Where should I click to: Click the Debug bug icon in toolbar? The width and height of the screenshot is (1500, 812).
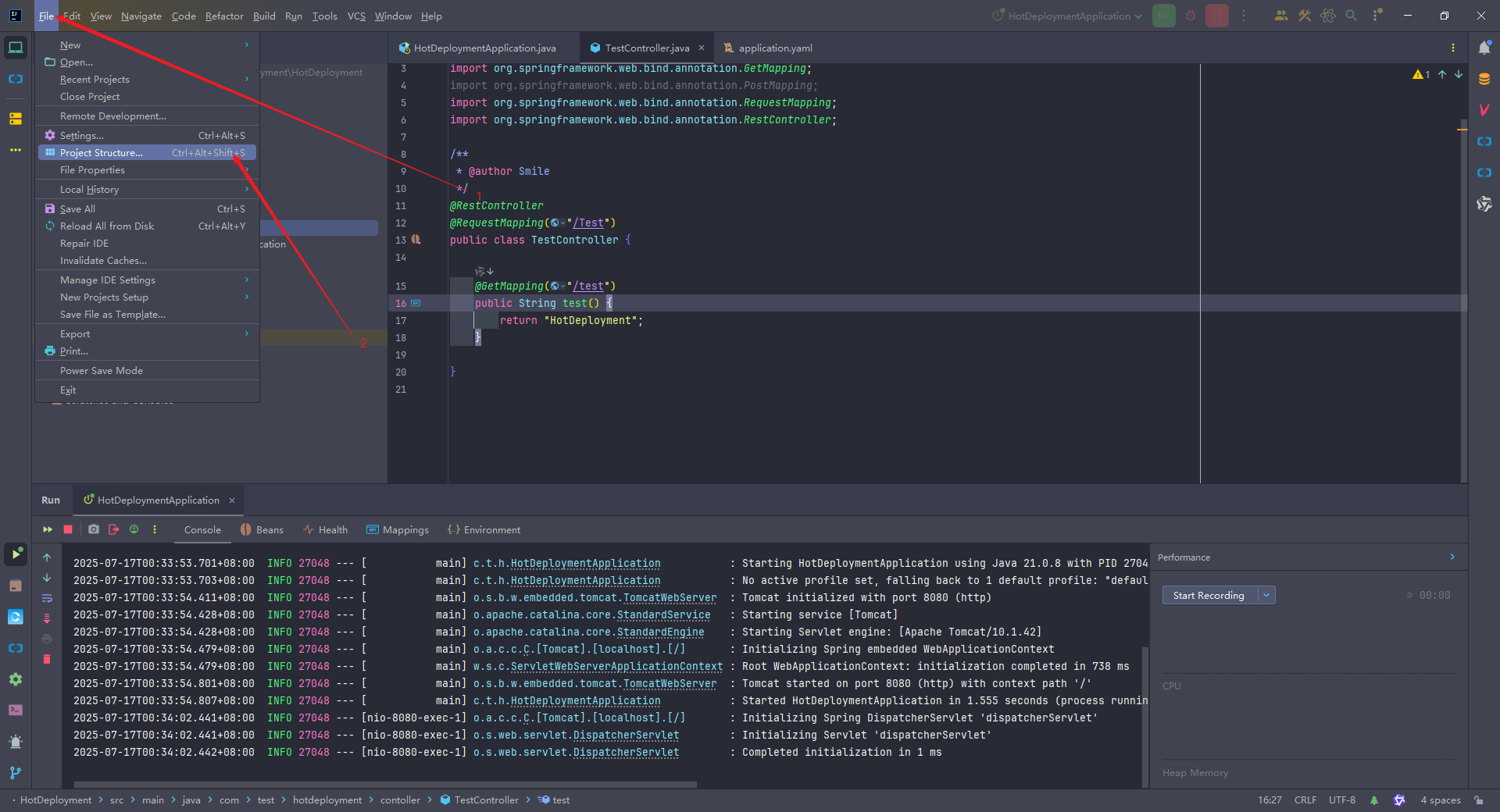tap(1191, 16)
